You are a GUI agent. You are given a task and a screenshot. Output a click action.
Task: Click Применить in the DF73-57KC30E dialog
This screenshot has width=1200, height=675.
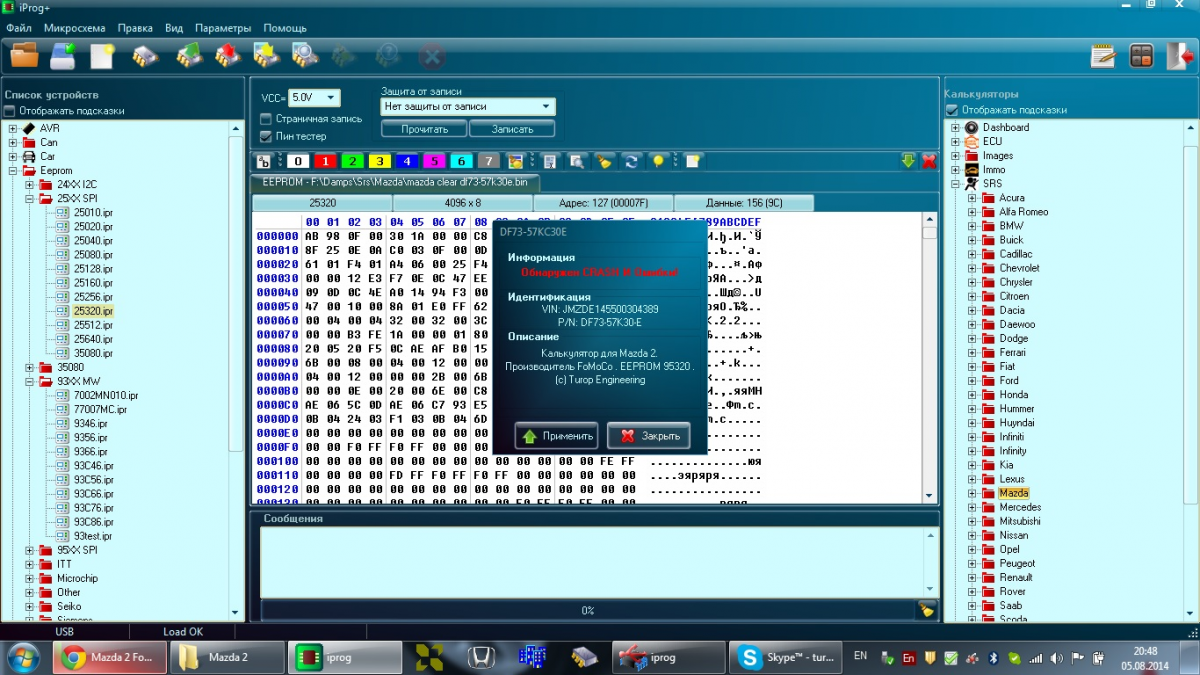pos(556,435)
